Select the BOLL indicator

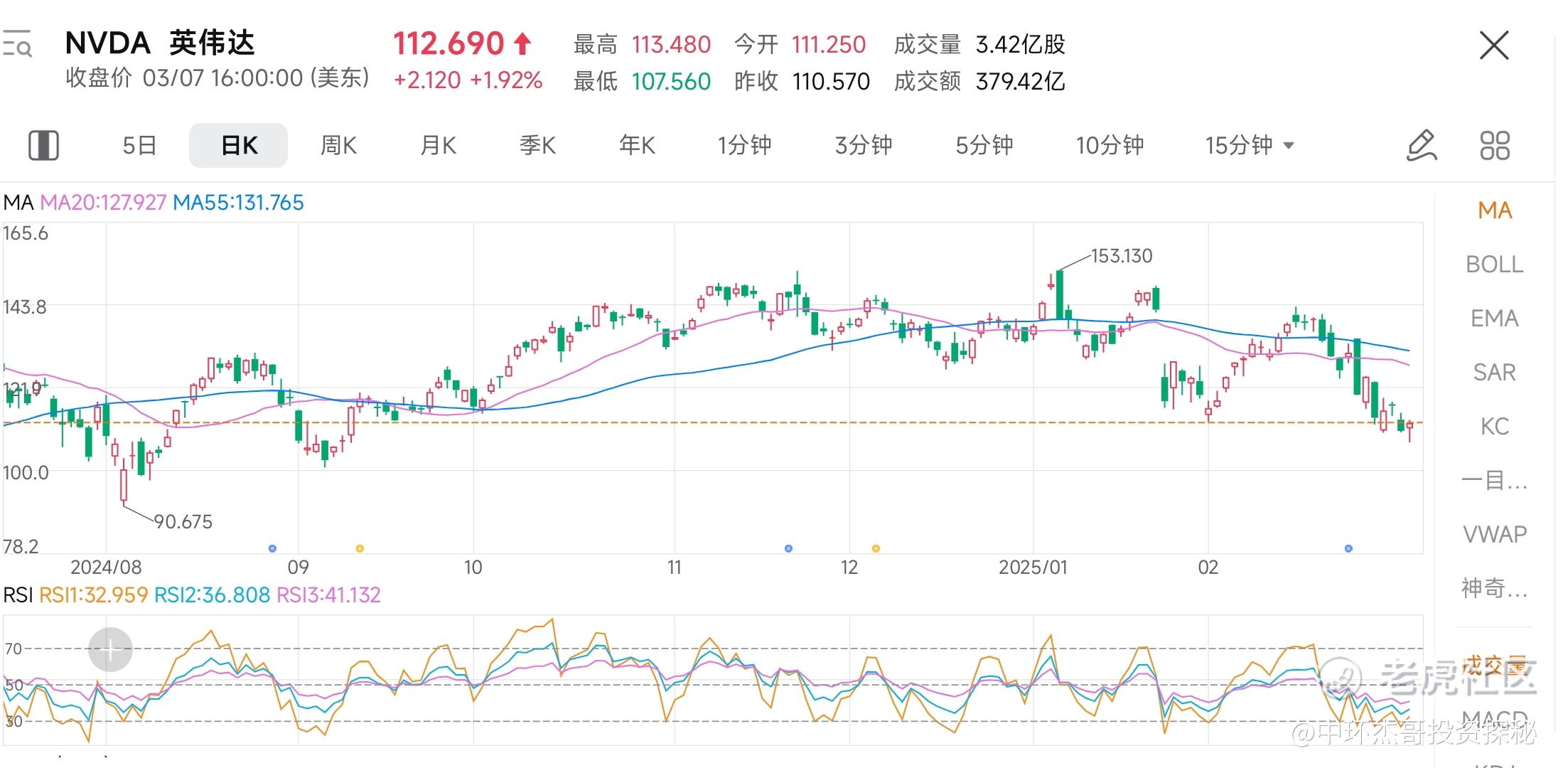[x=1495, y=265]
